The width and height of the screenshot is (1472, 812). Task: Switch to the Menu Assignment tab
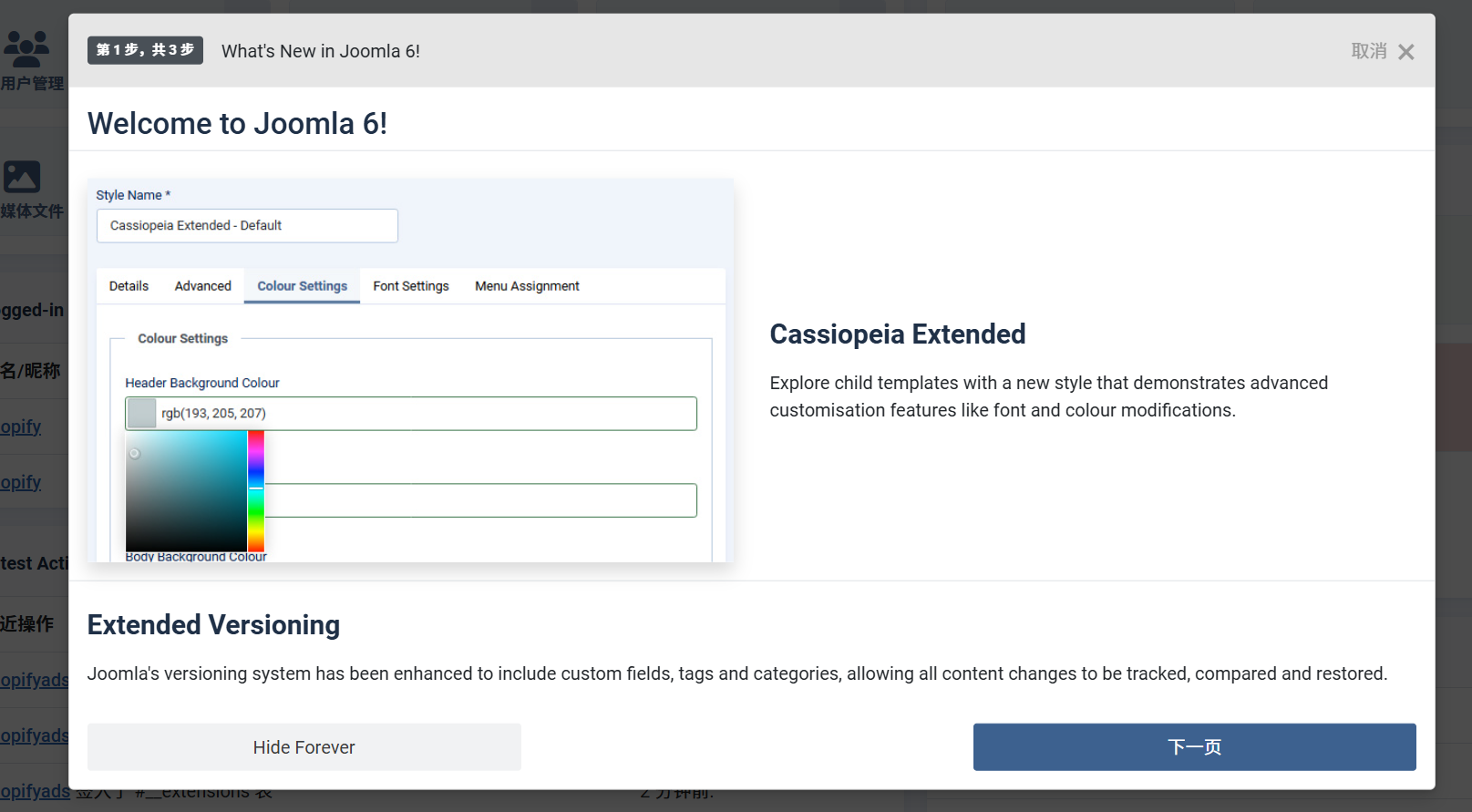point(527,286)
